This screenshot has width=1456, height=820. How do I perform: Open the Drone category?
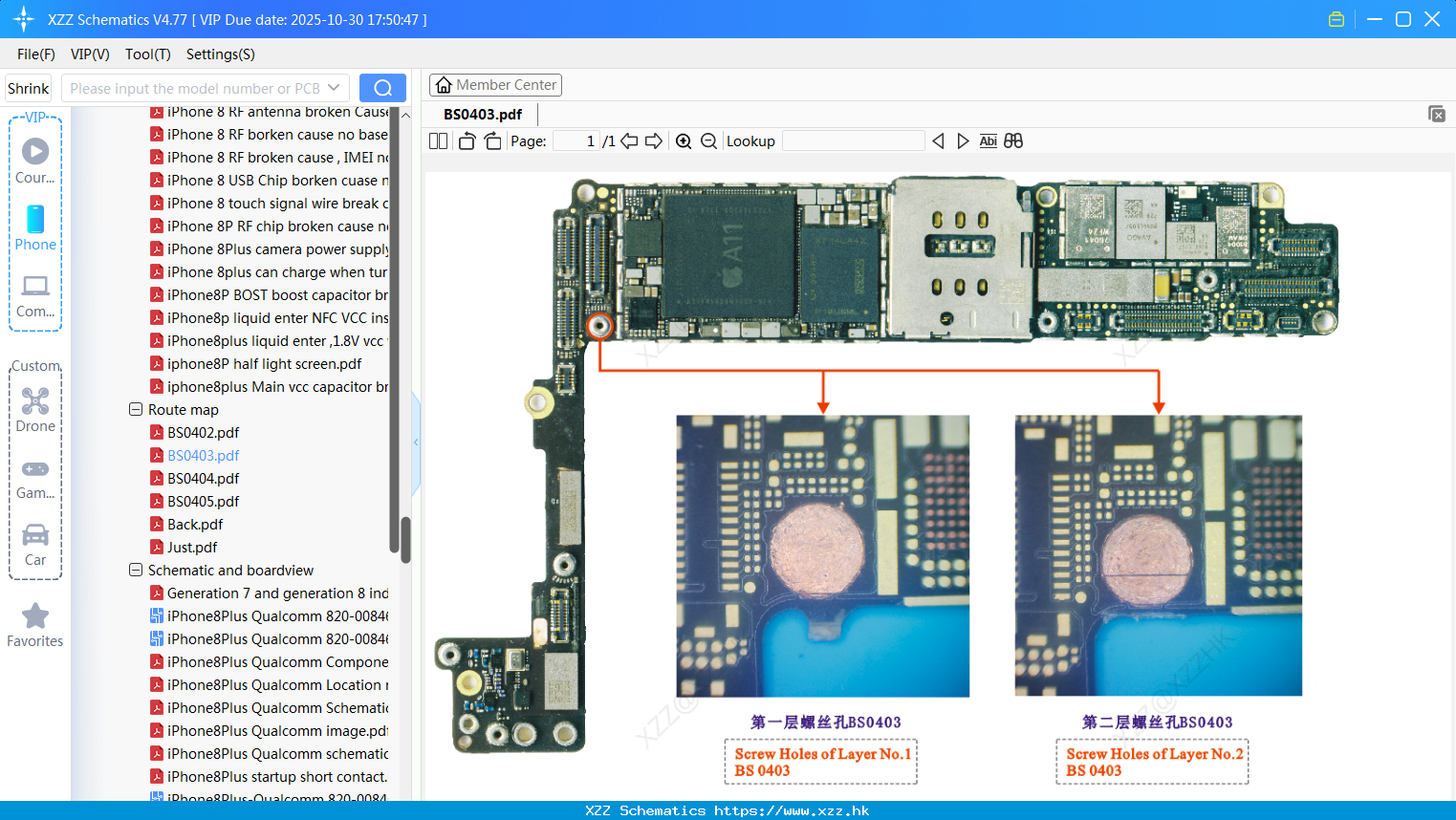pyautogui.click(x=35, y=410)
